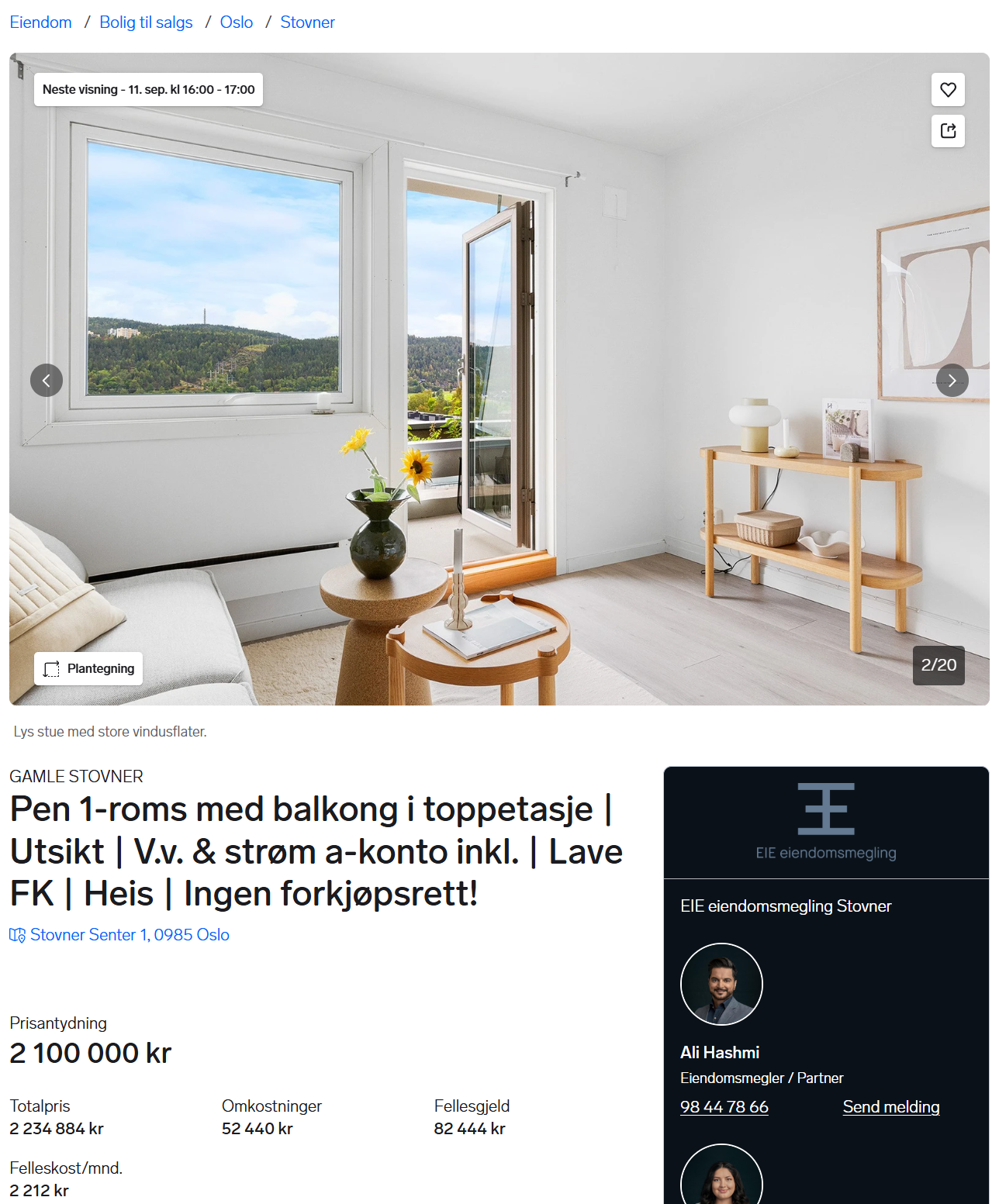Open the Plantegning floor plan button
This screenshot has height=1204, width=999.
click(88, 668)
